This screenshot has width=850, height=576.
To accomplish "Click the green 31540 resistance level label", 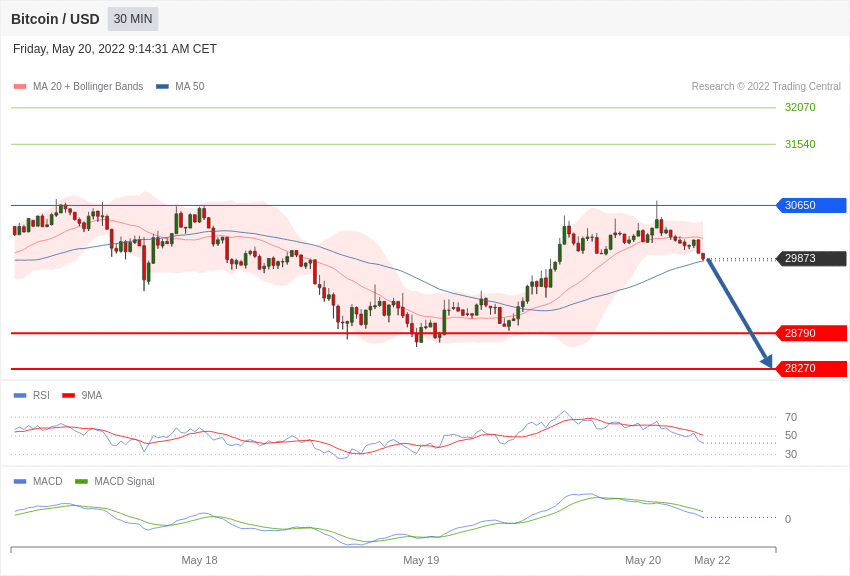I will pyautogui.click(x=800, y=144).
